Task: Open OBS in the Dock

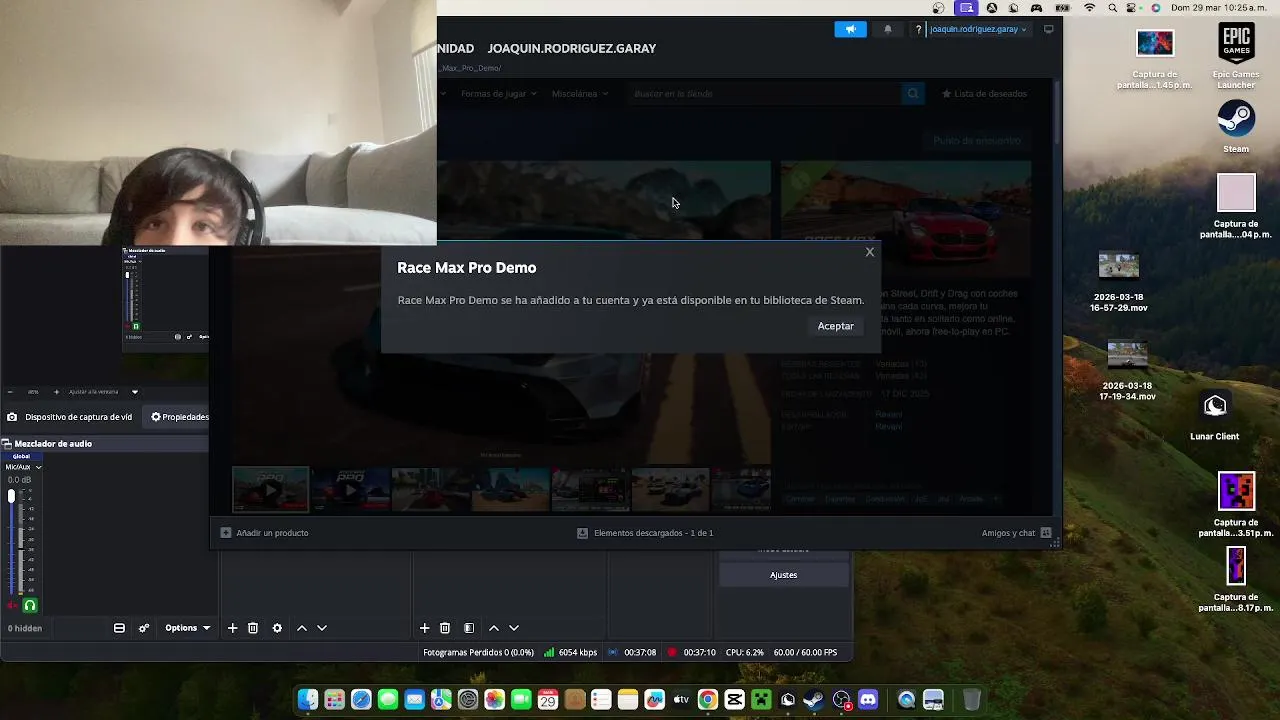Action: [841, 700]
